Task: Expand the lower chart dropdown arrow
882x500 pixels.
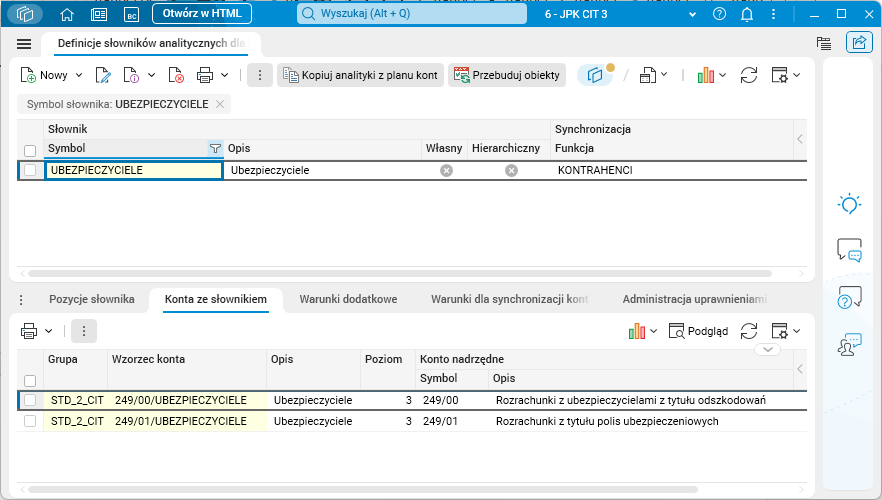Action: [x=653, y=331]
